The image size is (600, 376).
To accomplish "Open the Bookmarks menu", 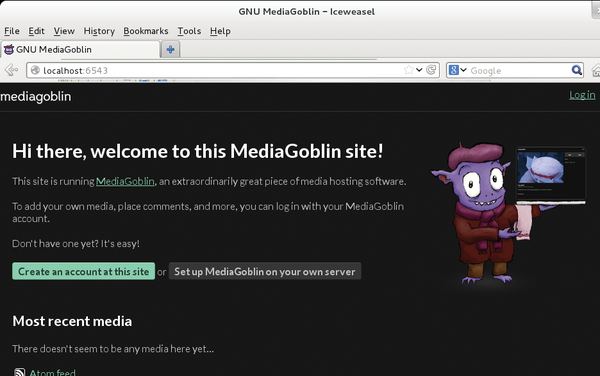I will click(x=146, y=31).
